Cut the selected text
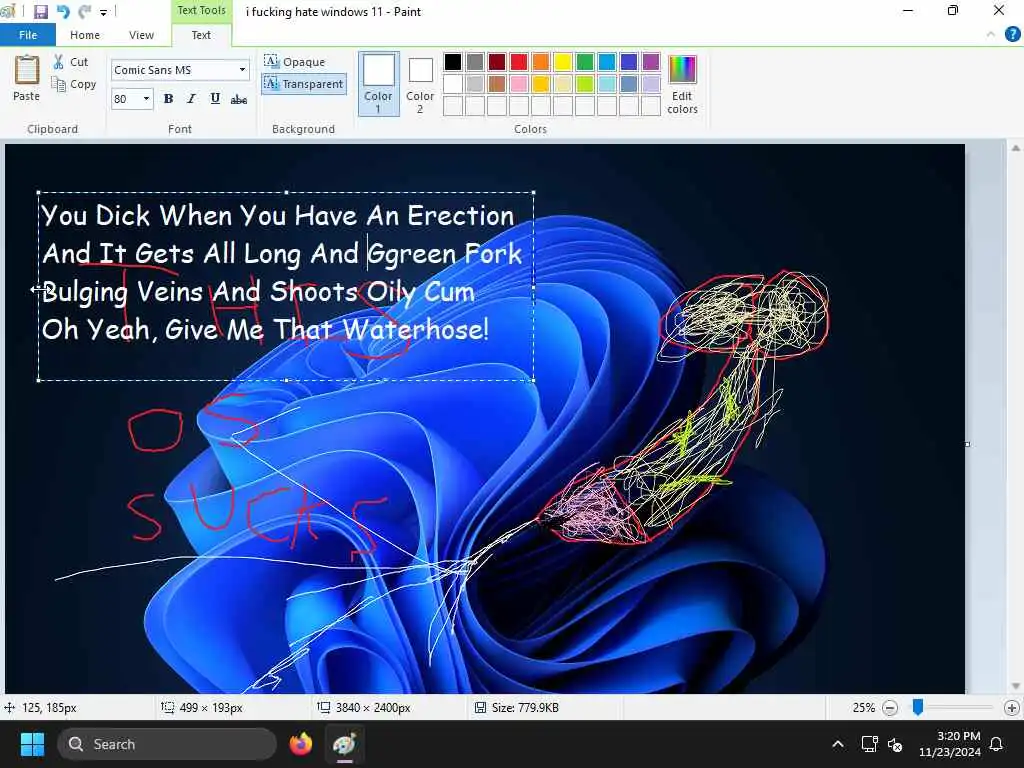 click(x=71, y=62)
